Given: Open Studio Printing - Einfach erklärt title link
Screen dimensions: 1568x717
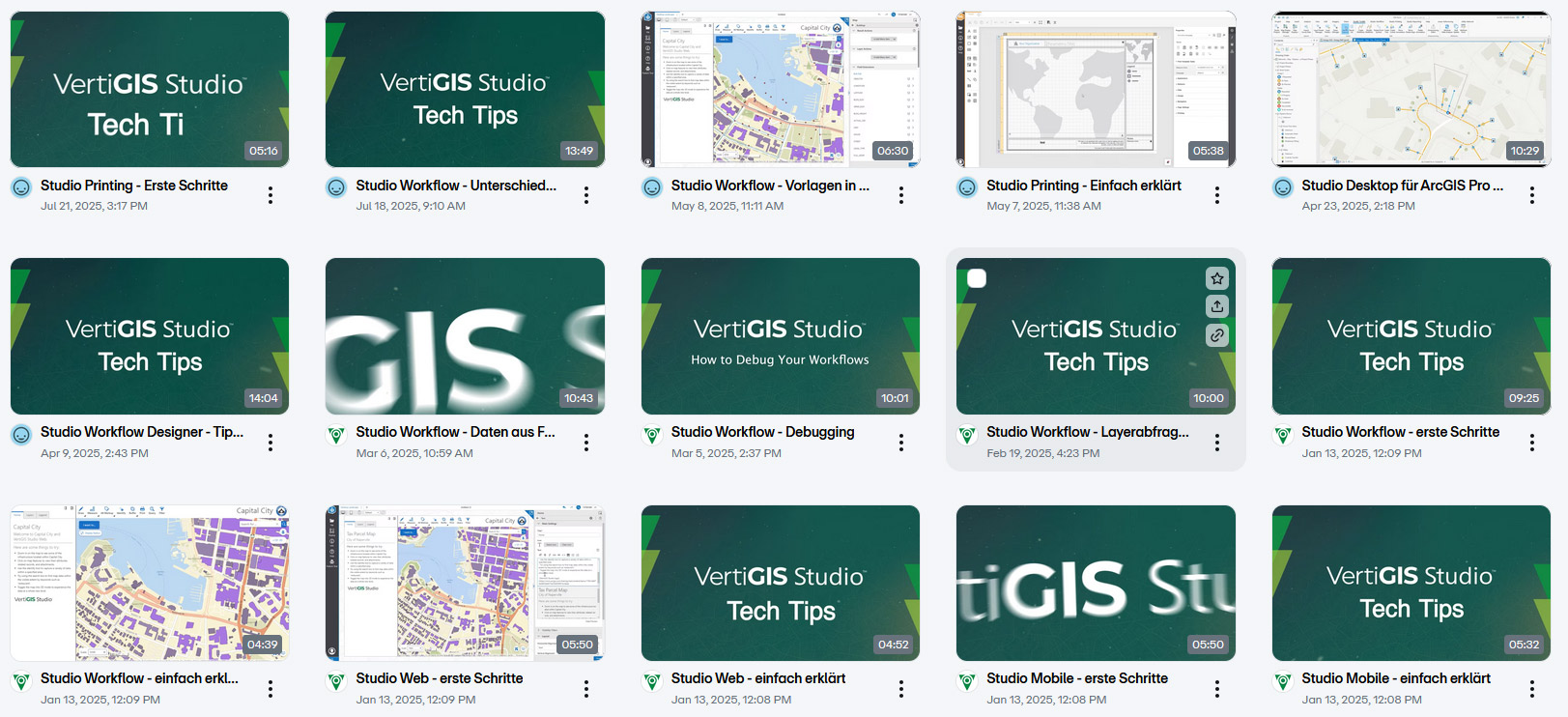Looking at the screenshot, I should [x=1084, y=186].
